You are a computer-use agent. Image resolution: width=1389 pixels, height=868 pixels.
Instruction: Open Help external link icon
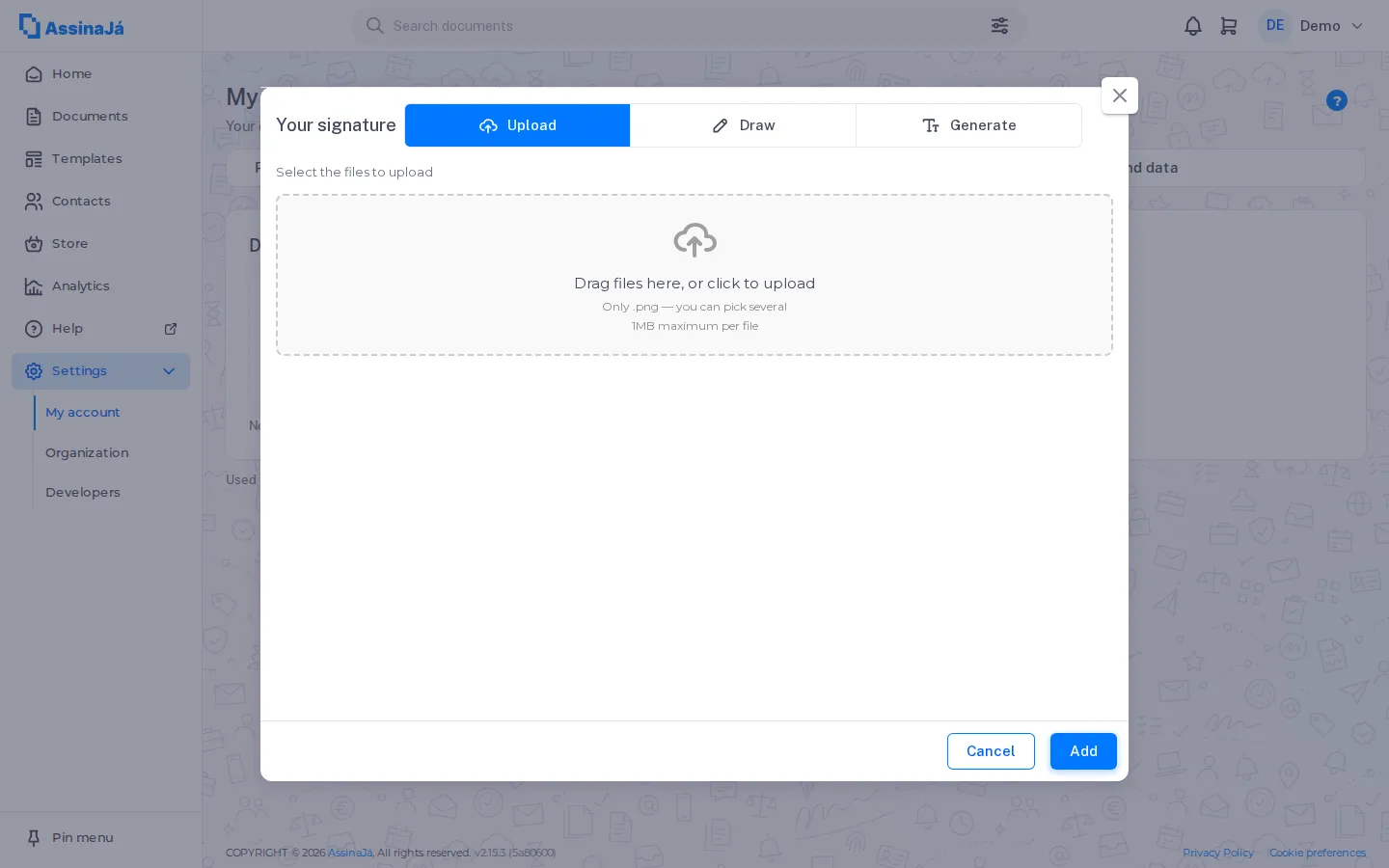pyautogui.click(x=171, y=329)
